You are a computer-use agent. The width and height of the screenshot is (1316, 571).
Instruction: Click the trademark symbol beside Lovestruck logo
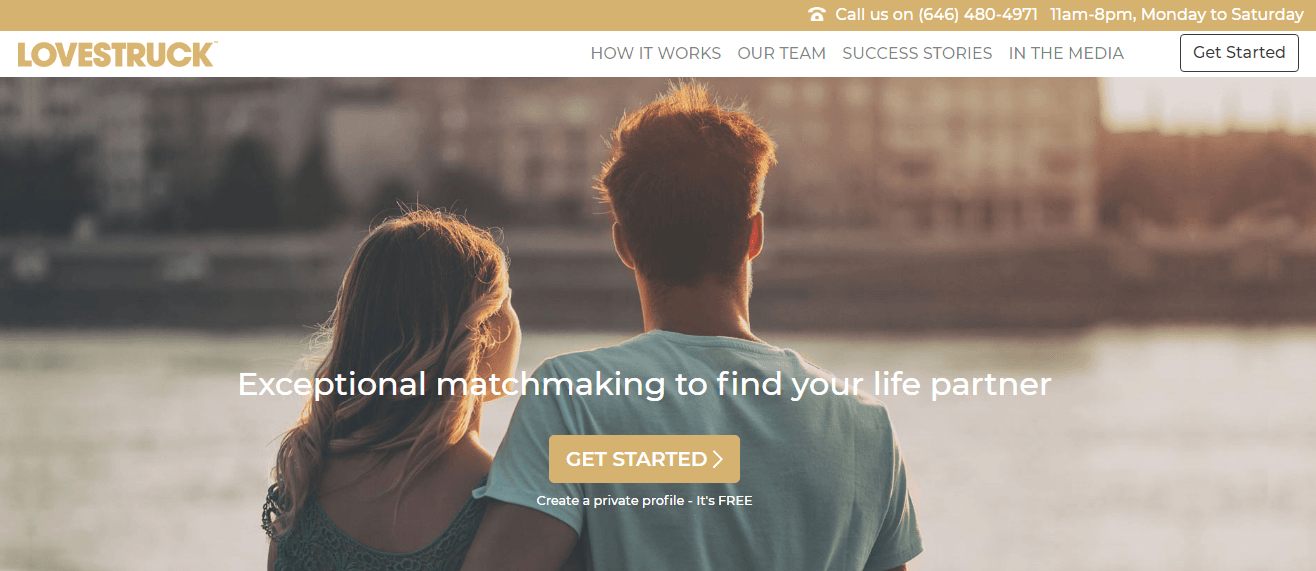(x=213, y=44)
